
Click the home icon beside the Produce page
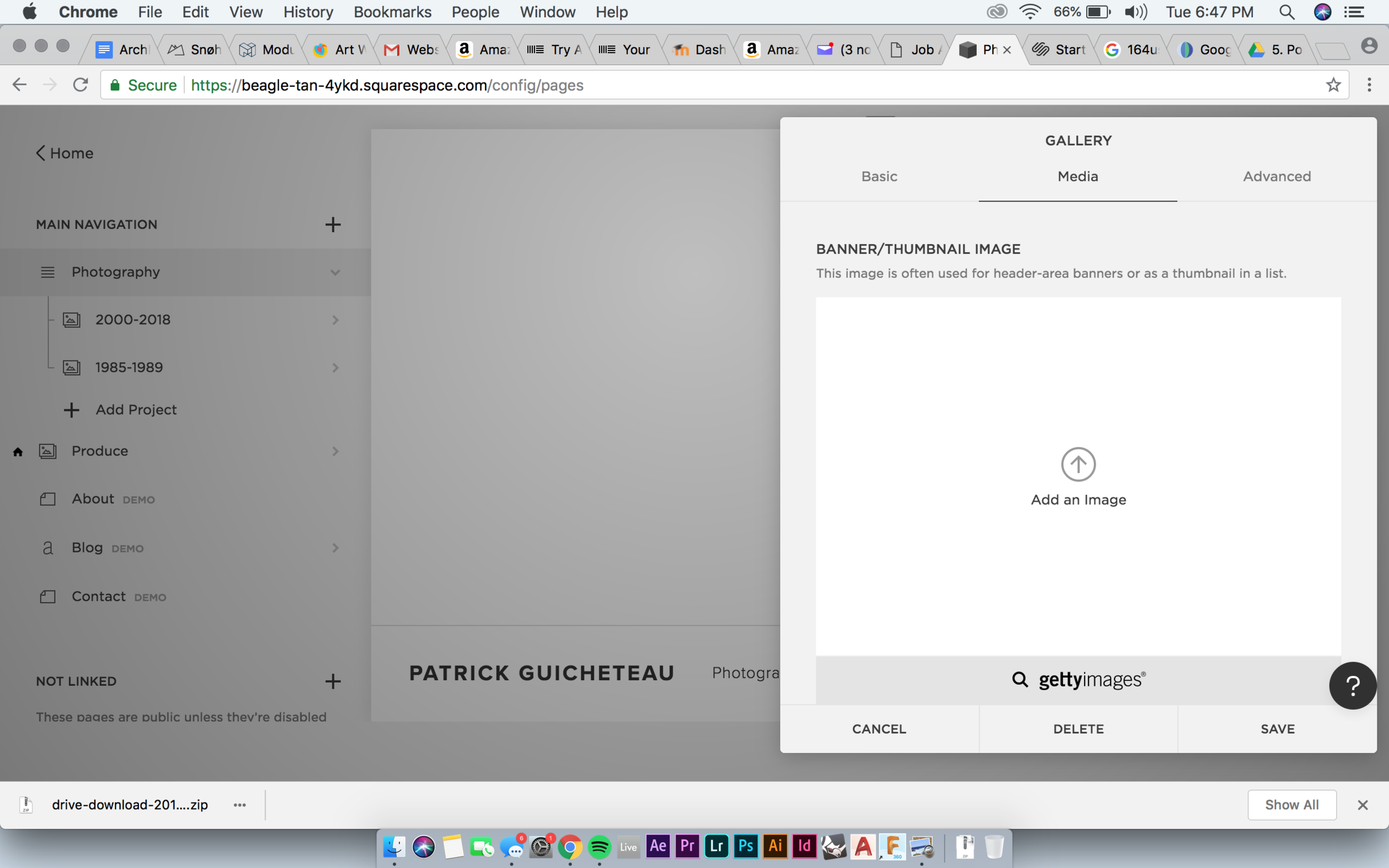[18, 451]
